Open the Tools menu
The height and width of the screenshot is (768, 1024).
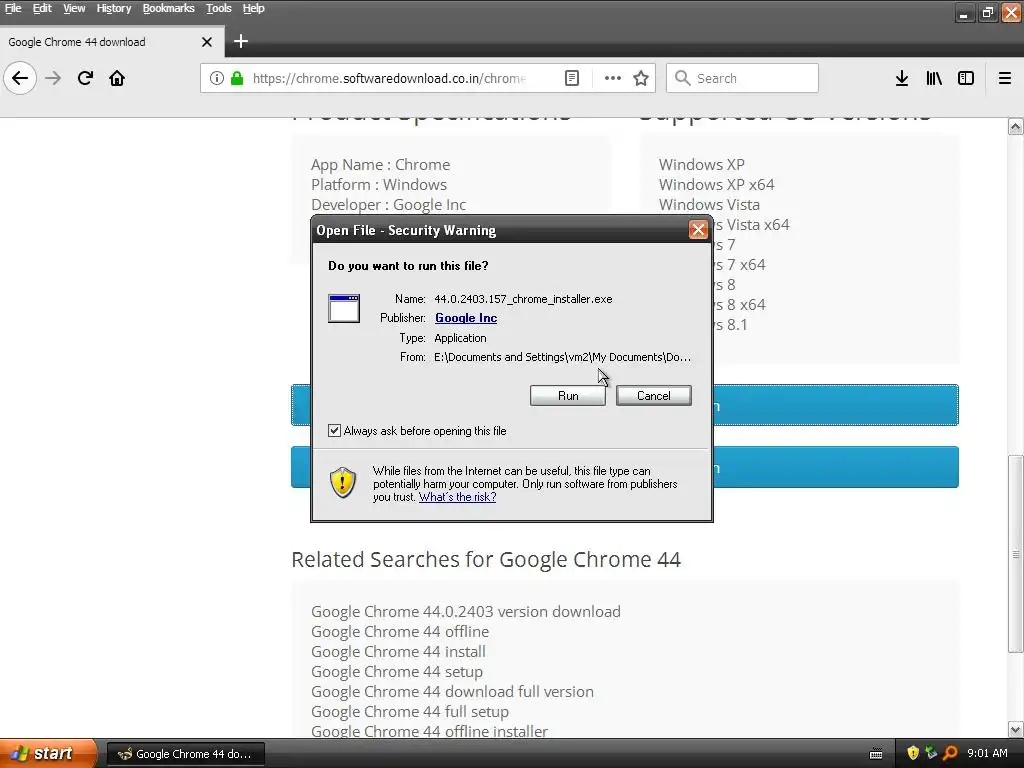[219, 8]
